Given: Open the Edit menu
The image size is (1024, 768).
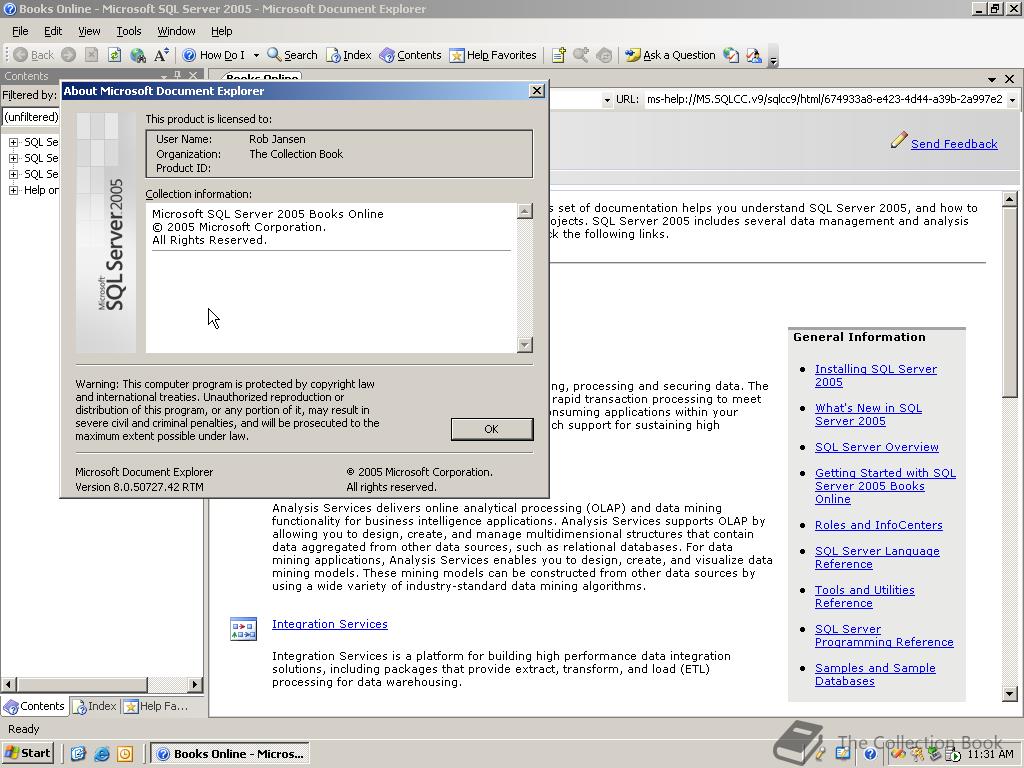Looking at the screenshot, I should pyautogui.click(x=53, y=31).
